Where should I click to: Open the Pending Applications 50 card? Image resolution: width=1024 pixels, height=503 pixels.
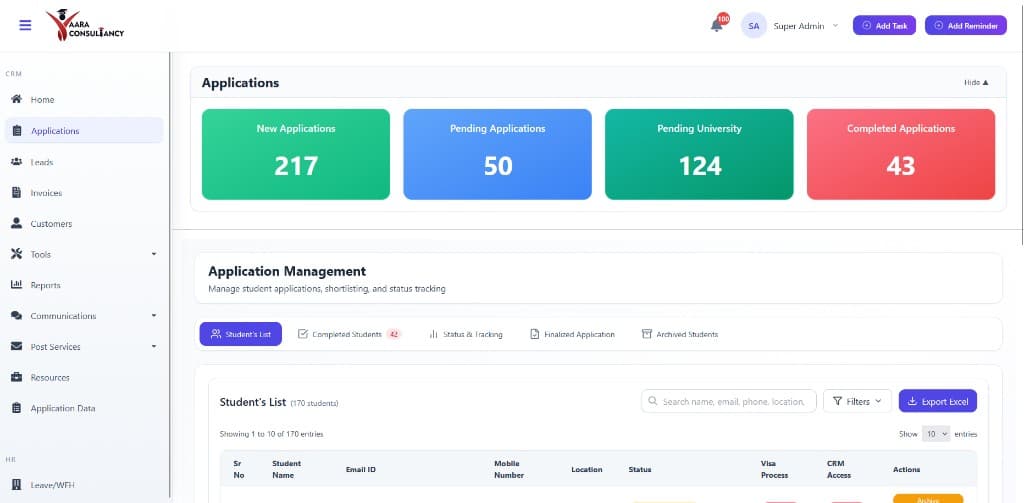click(498, 154)
